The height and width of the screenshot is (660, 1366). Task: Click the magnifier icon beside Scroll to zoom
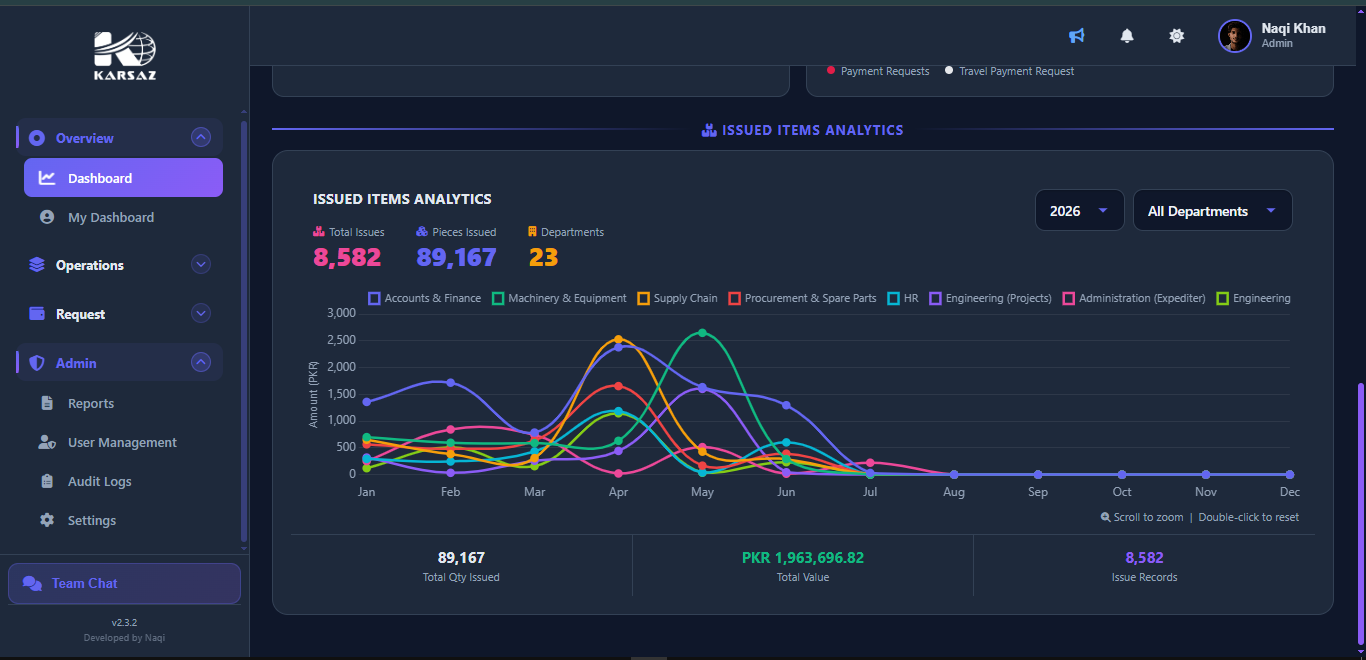point(1105,517)
